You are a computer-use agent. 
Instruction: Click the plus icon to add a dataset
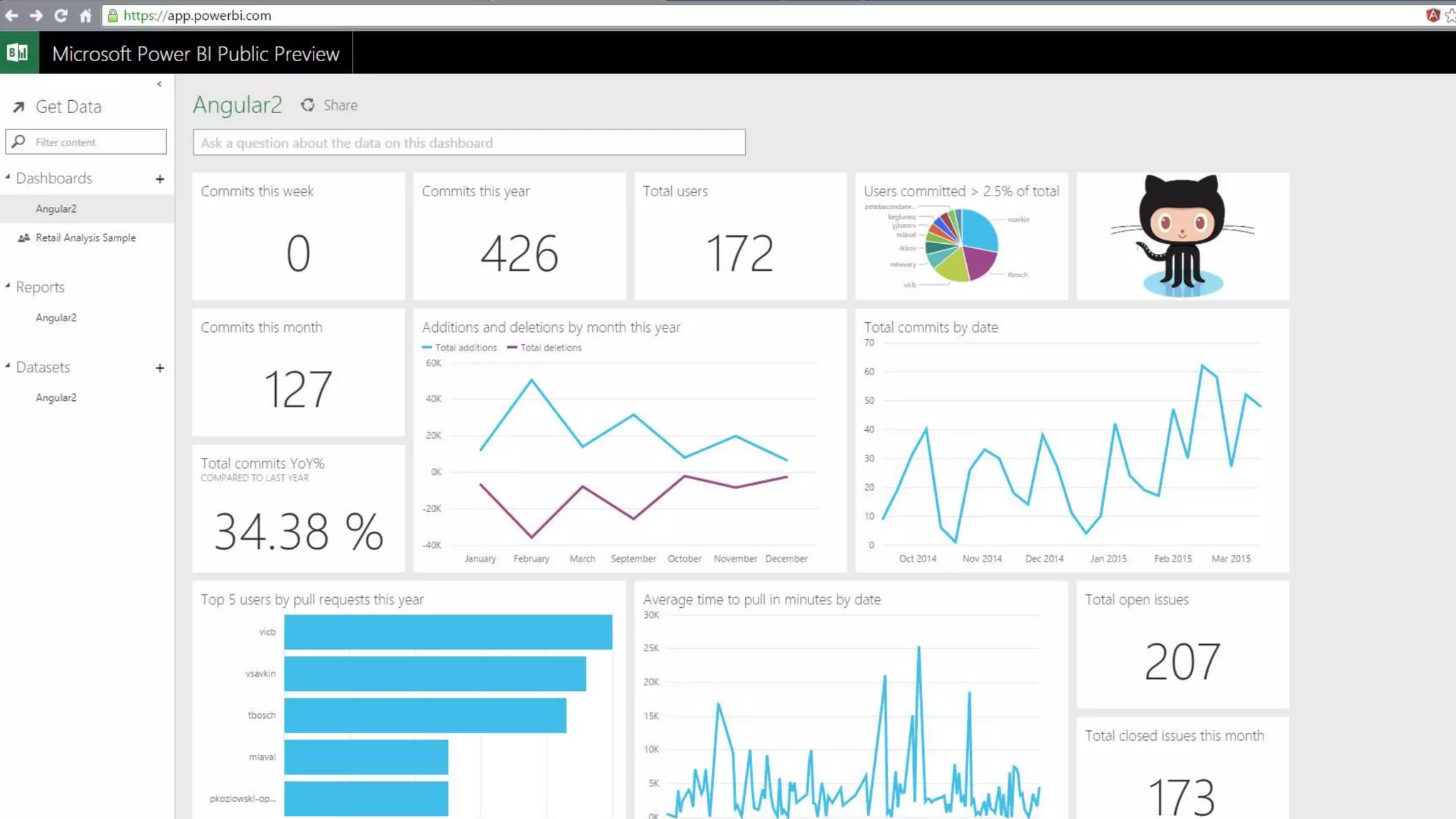pyautogui.click(x=160, y=368)
